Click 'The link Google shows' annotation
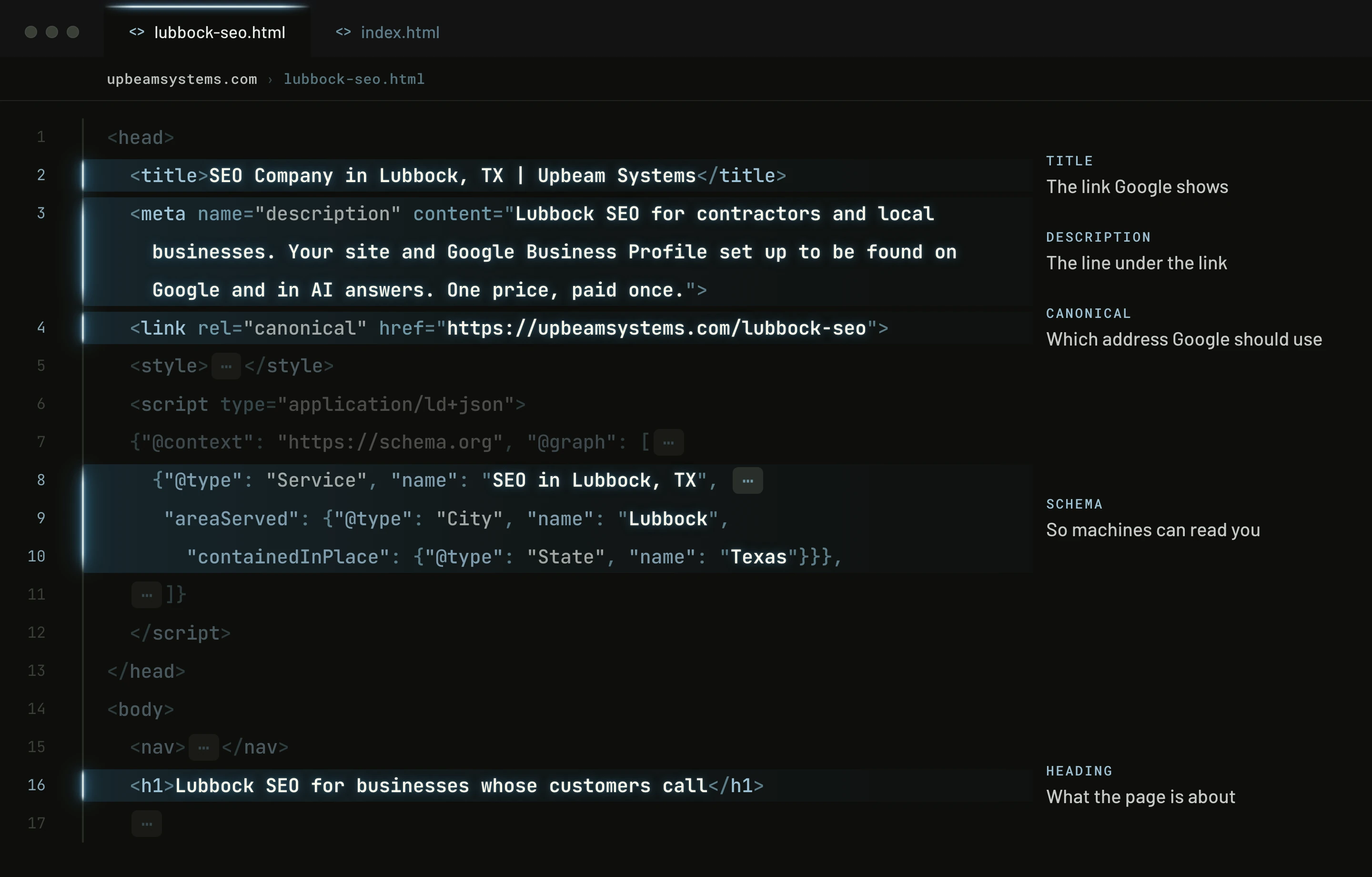The height and width of the screenshot is (877, 1372). click(1137, 187)
